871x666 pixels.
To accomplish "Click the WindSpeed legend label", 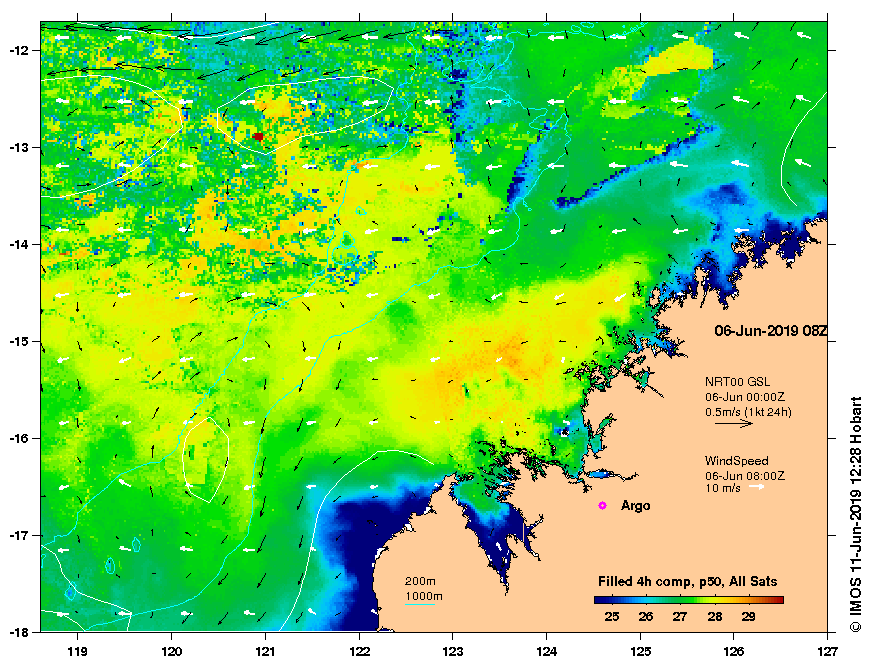I will 737,460.
